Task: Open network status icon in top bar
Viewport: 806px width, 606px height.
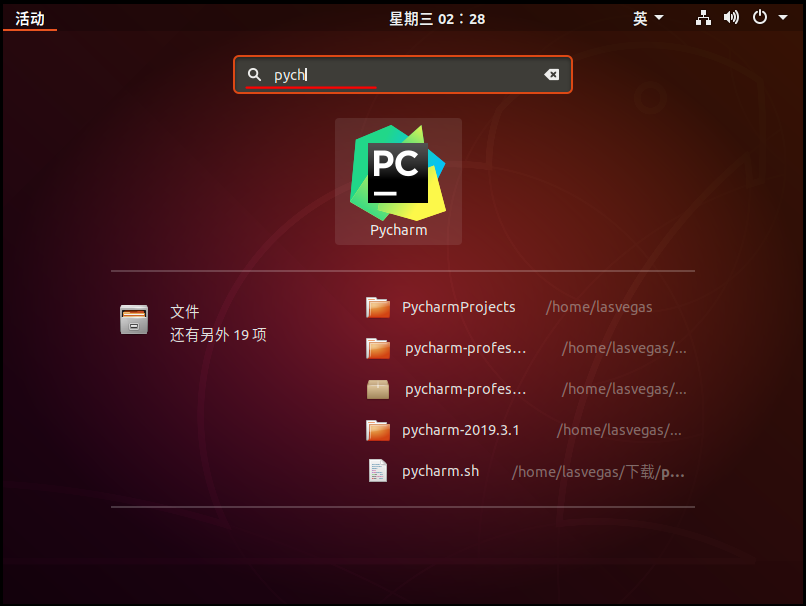Action: (703, 18)
